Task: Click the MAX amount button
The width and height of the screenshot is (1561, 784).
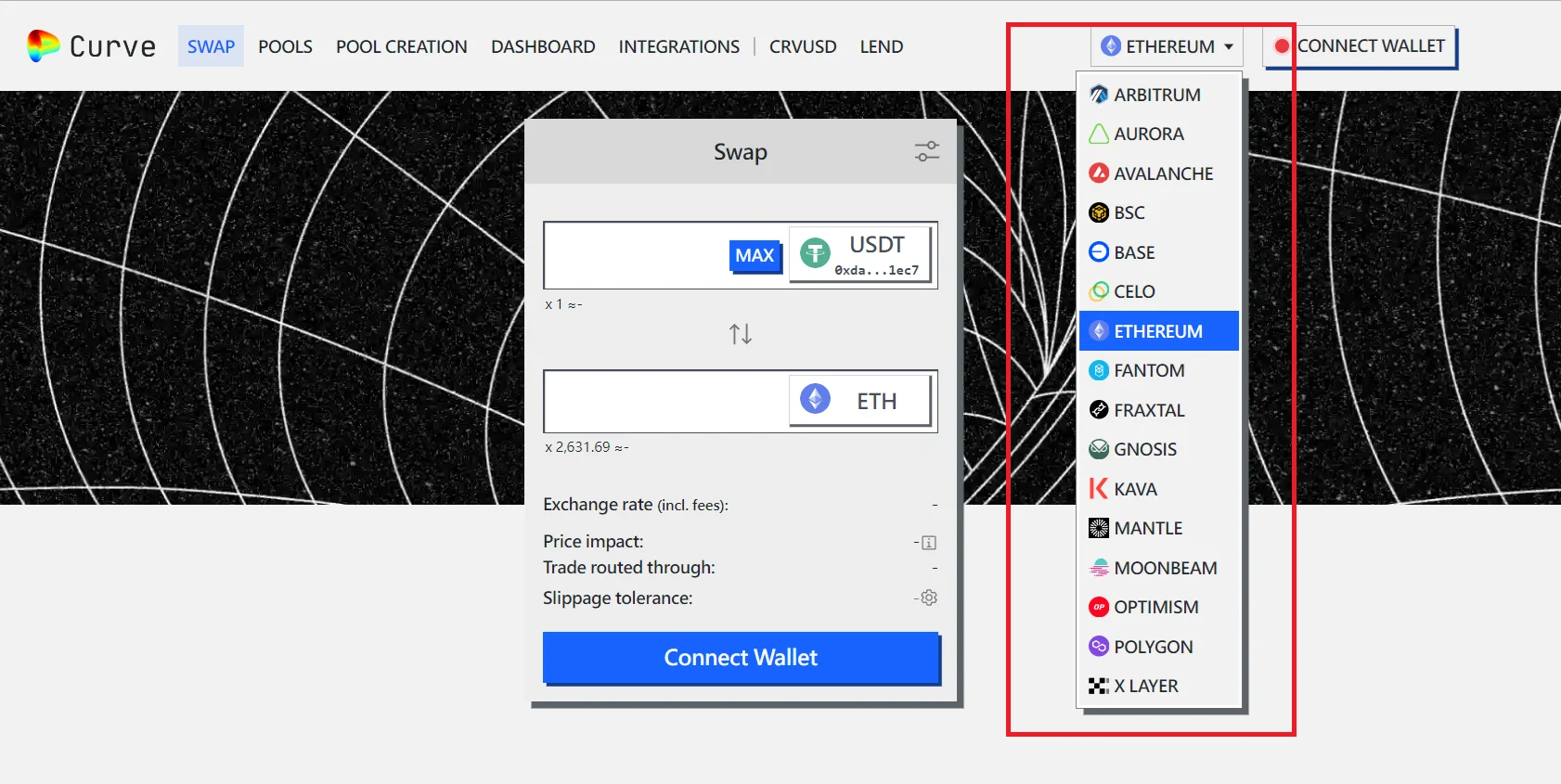Action: coord(755,255)
